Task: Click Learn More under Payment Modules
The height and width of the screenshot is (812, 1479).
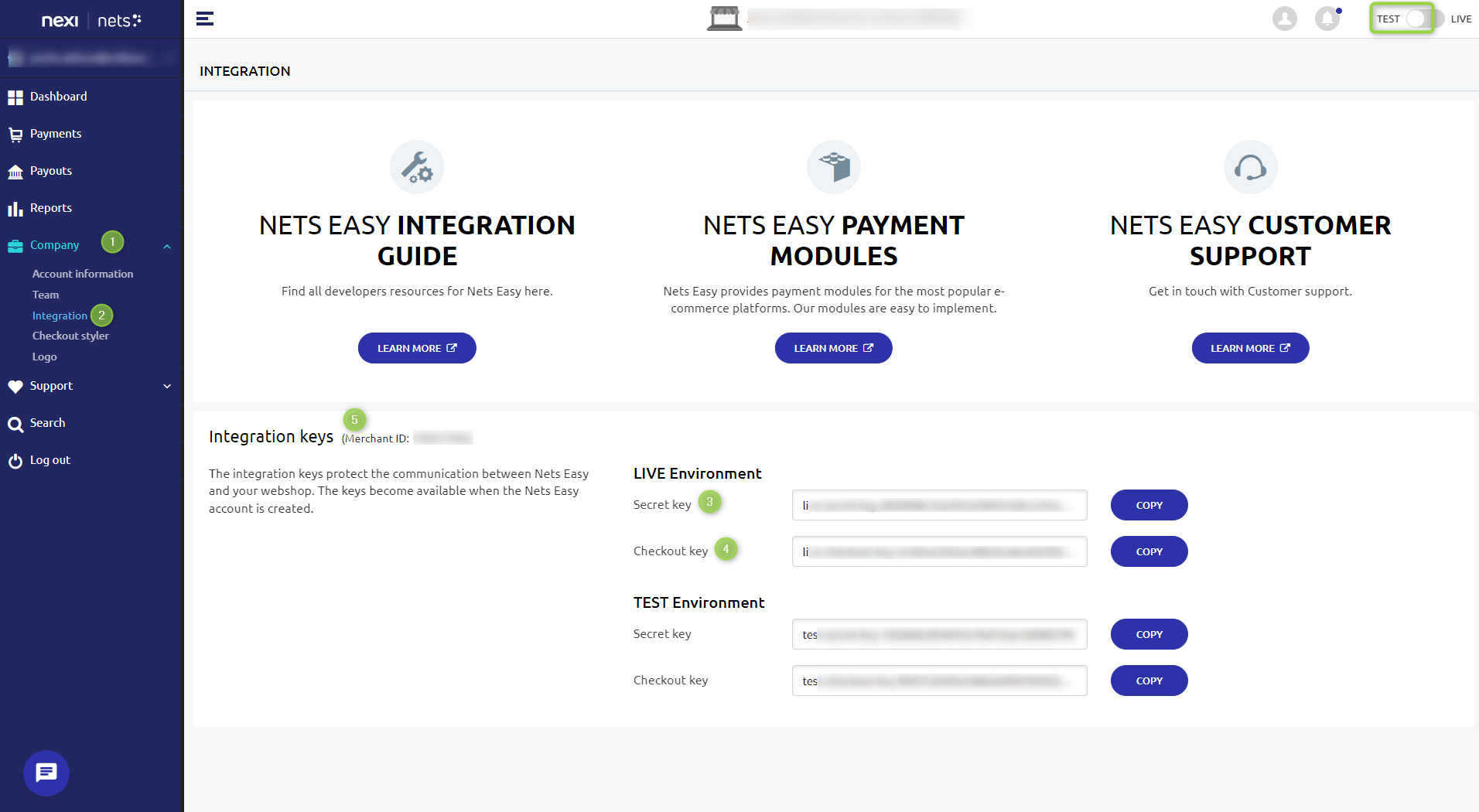Action: [834, 348]
